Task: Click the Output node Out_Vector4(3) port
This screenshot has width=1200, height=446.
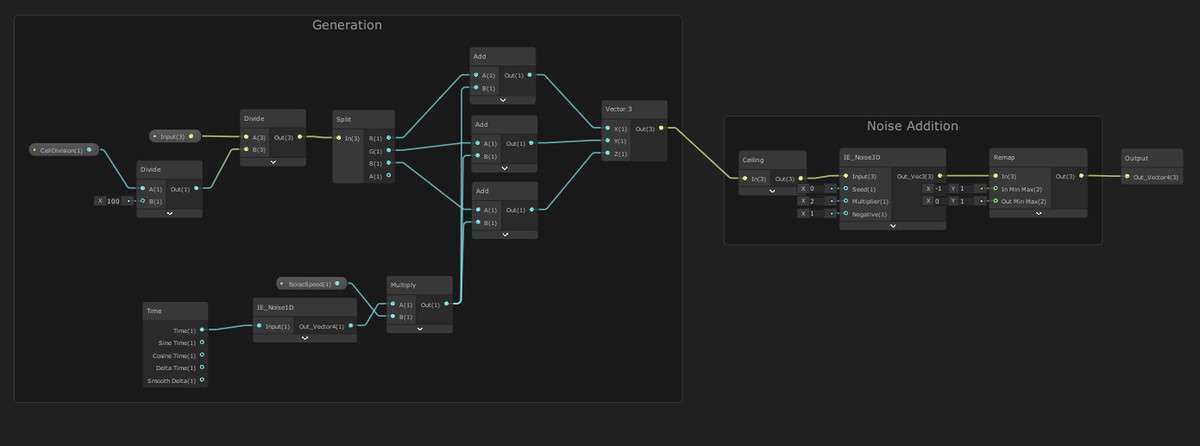Action: click(1128, 177)
